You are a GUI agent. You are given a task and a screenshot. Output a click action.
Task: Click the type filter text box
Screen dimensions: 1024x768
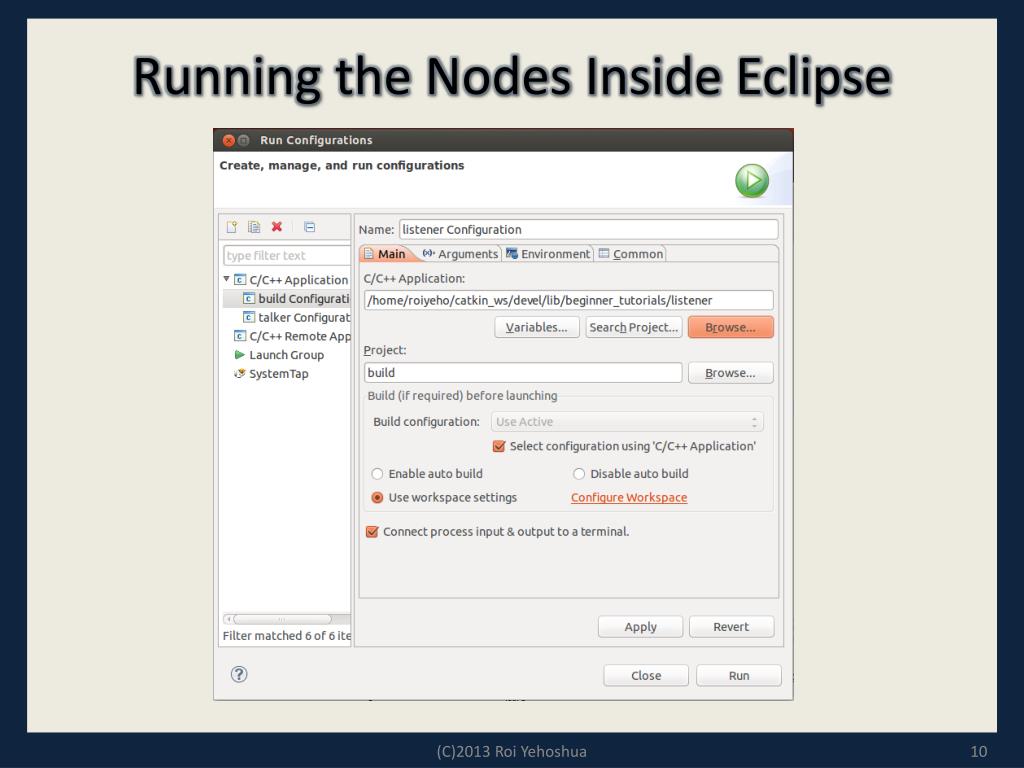point(287,255)
